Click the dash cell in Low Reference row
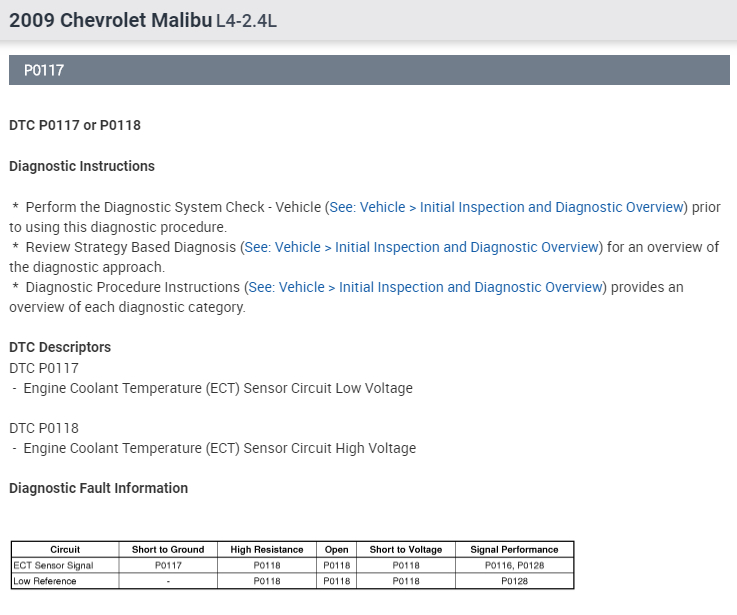Screen dimensions: 737x615 pos(168,581)
